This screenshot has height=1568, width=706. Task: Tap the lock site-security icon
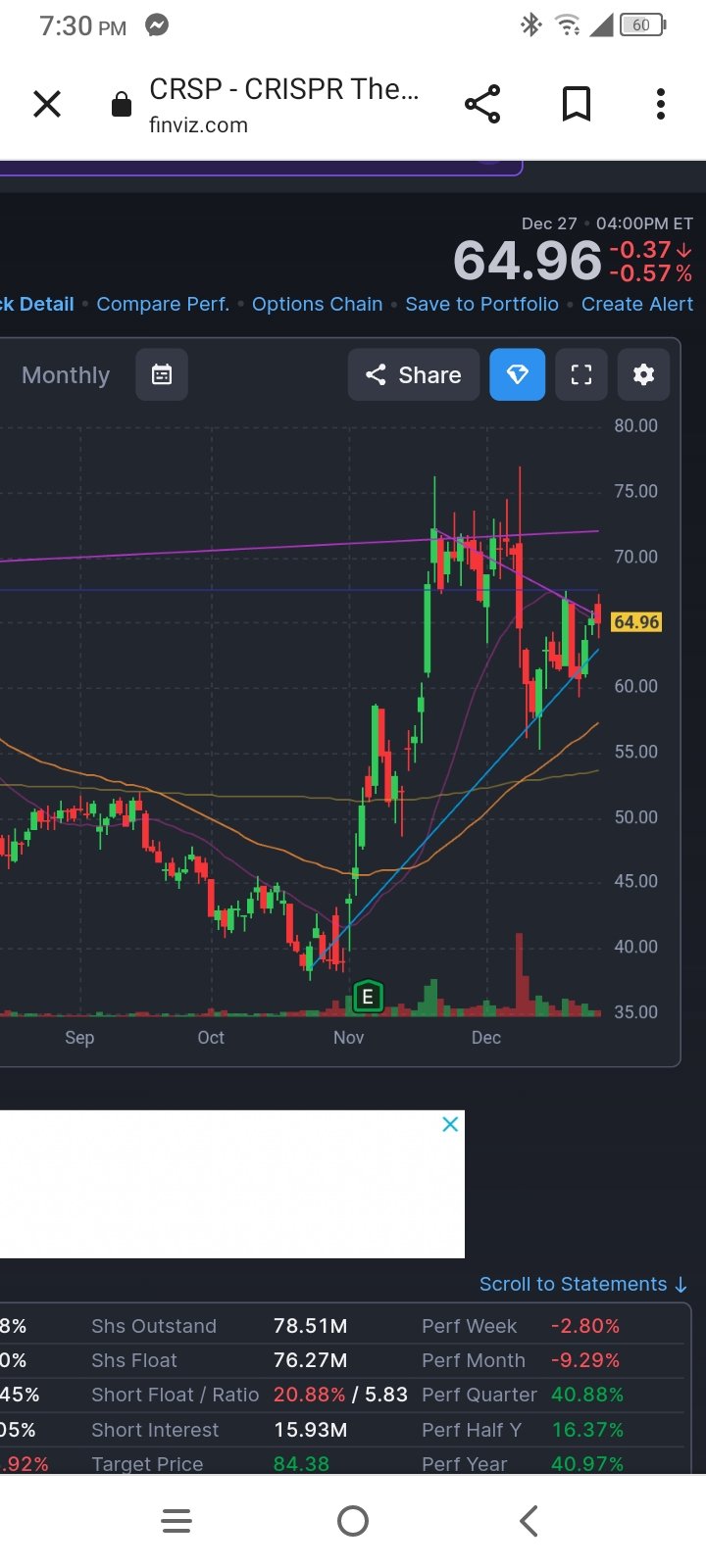click(x=122, y=104)
